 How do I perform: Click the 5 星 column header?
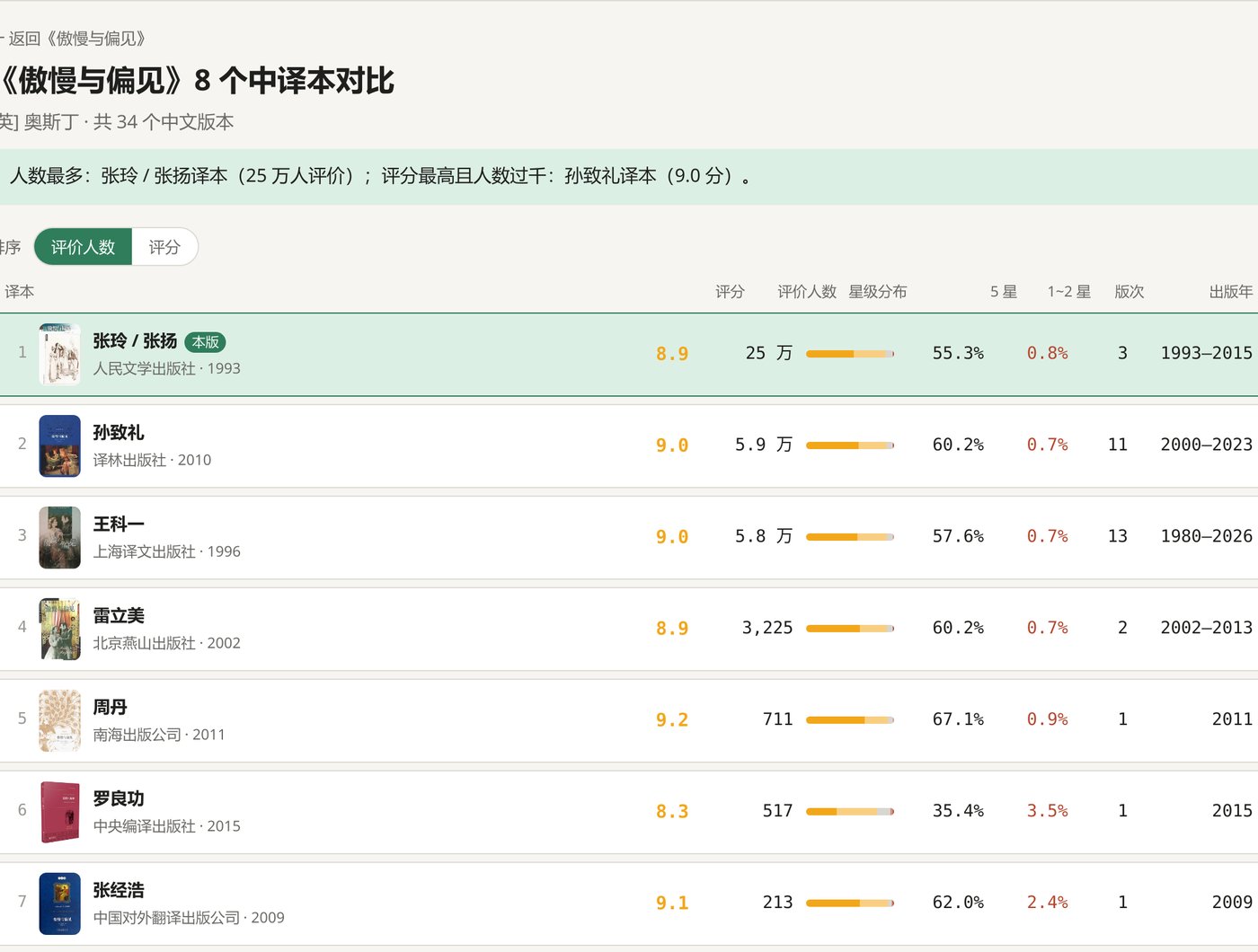[1004, 292]
